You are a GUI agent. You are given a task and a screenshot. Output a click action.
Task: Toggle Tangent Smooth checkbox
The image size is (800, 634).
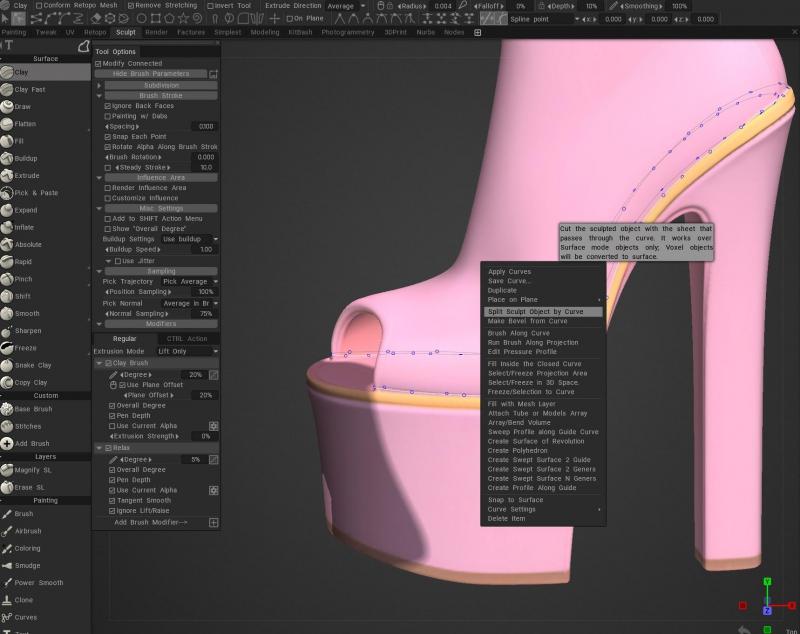112,501
